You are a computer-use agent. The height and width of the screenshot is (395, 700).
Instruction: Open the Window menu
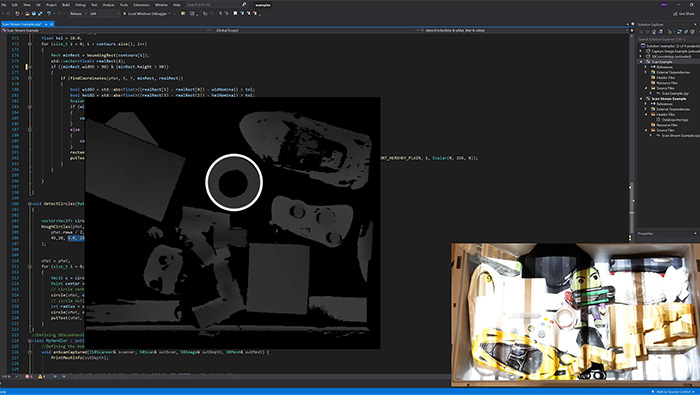pos(161,5)
